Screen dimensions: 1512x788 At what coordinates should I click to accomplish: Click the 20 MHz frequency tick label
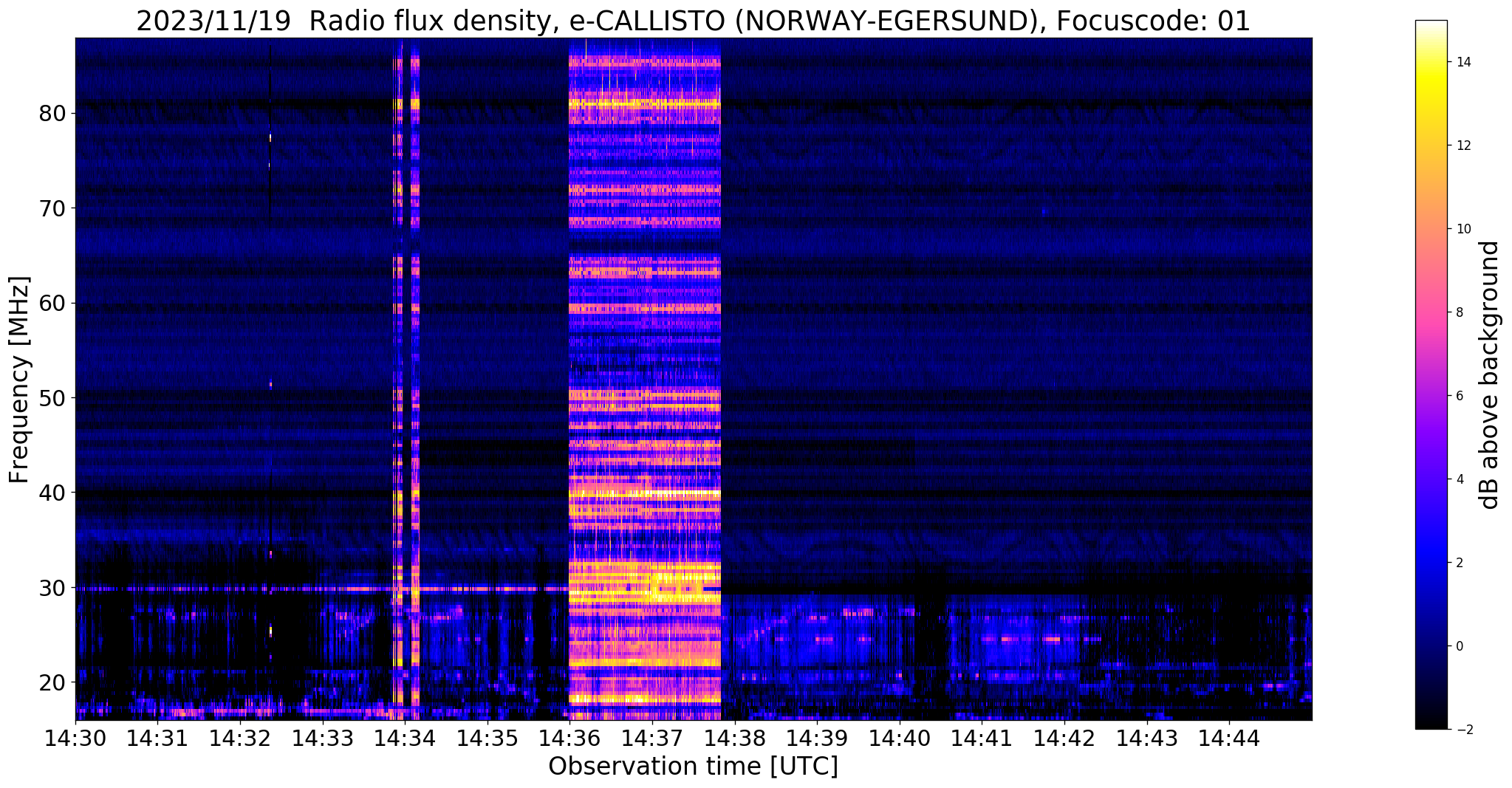click(x=52, y=682)
